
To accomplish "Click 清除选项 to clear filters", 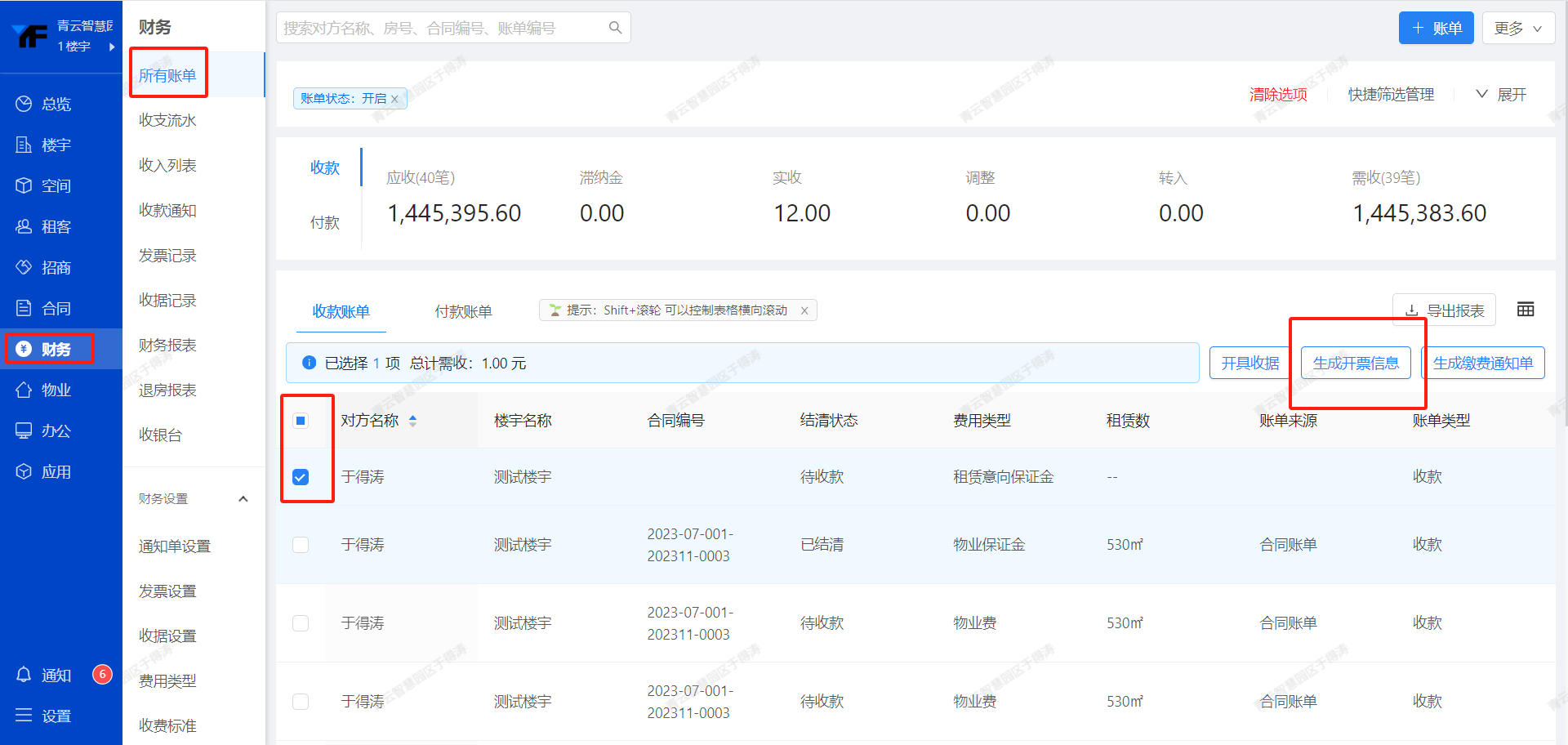I will point(1278,95).
